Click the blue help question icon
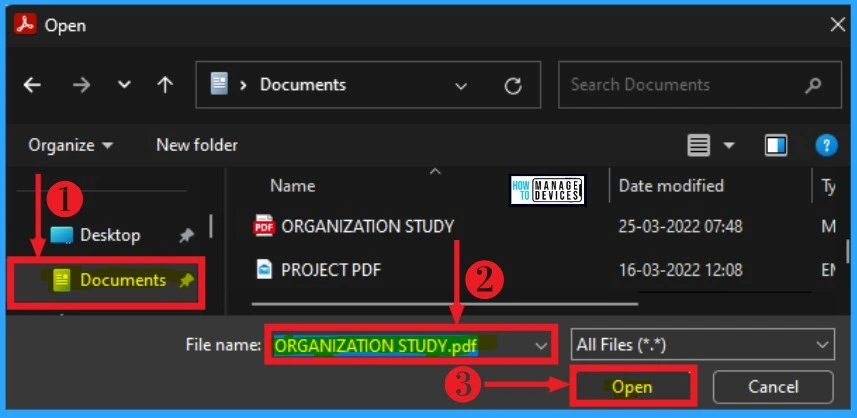The image size is (857, 418). tap(826, 146)
